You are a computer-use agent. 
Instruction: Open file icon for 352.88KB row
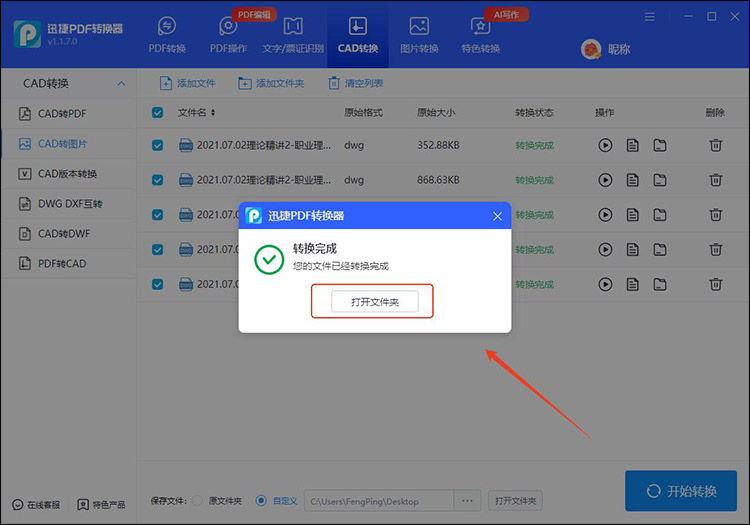[x=632, y=145]
